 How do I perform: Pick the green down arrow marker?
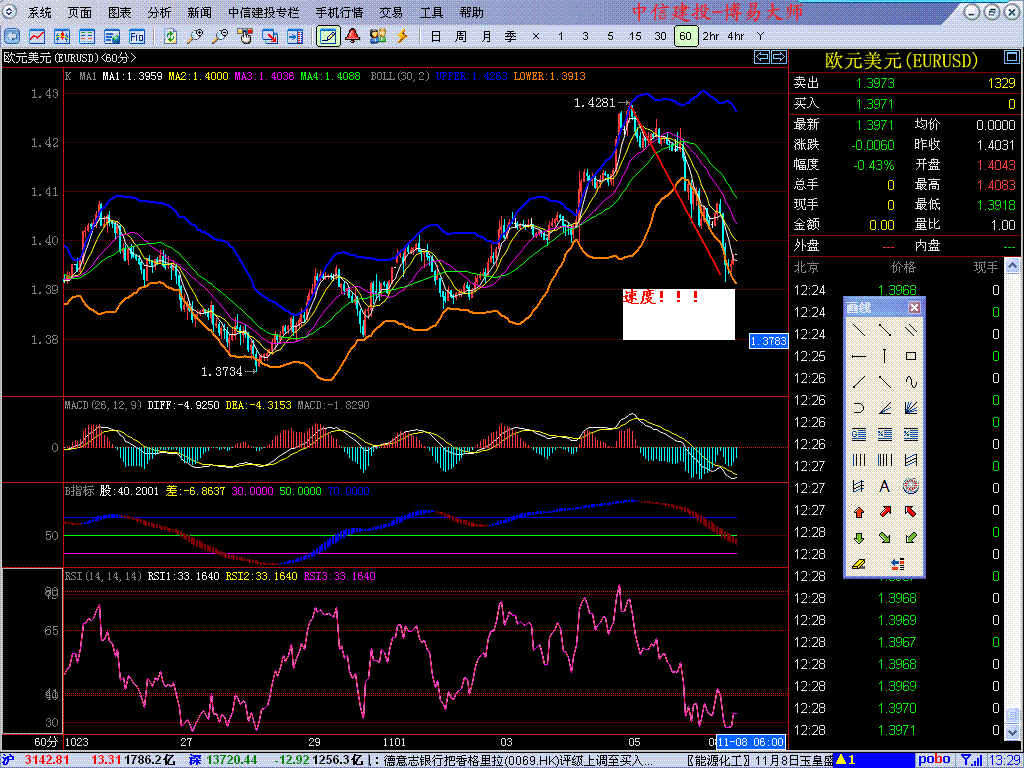point(859,538)
